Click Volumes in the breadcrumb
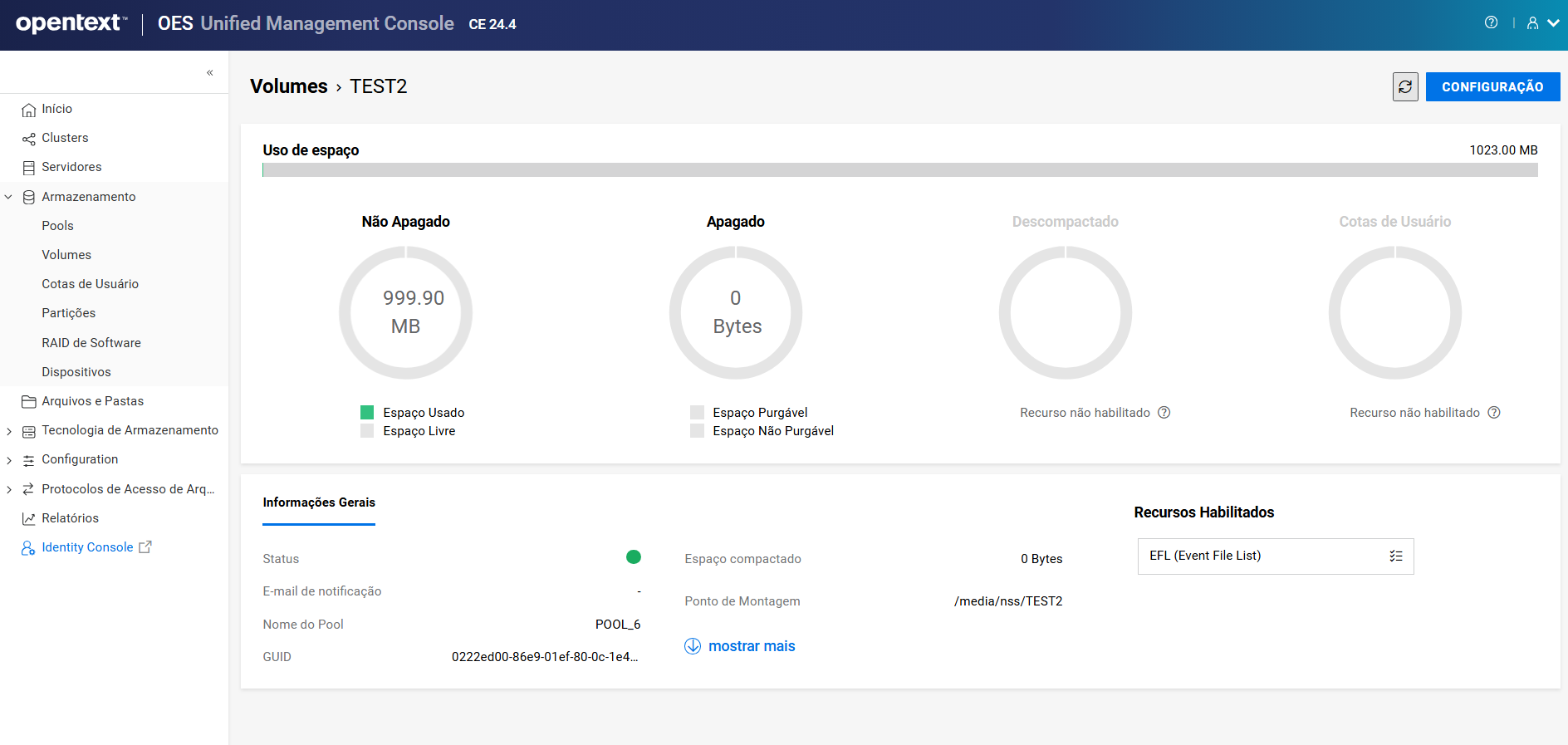Image resolution: width=1568 pixels, height=745 pixels. point(288,86)
